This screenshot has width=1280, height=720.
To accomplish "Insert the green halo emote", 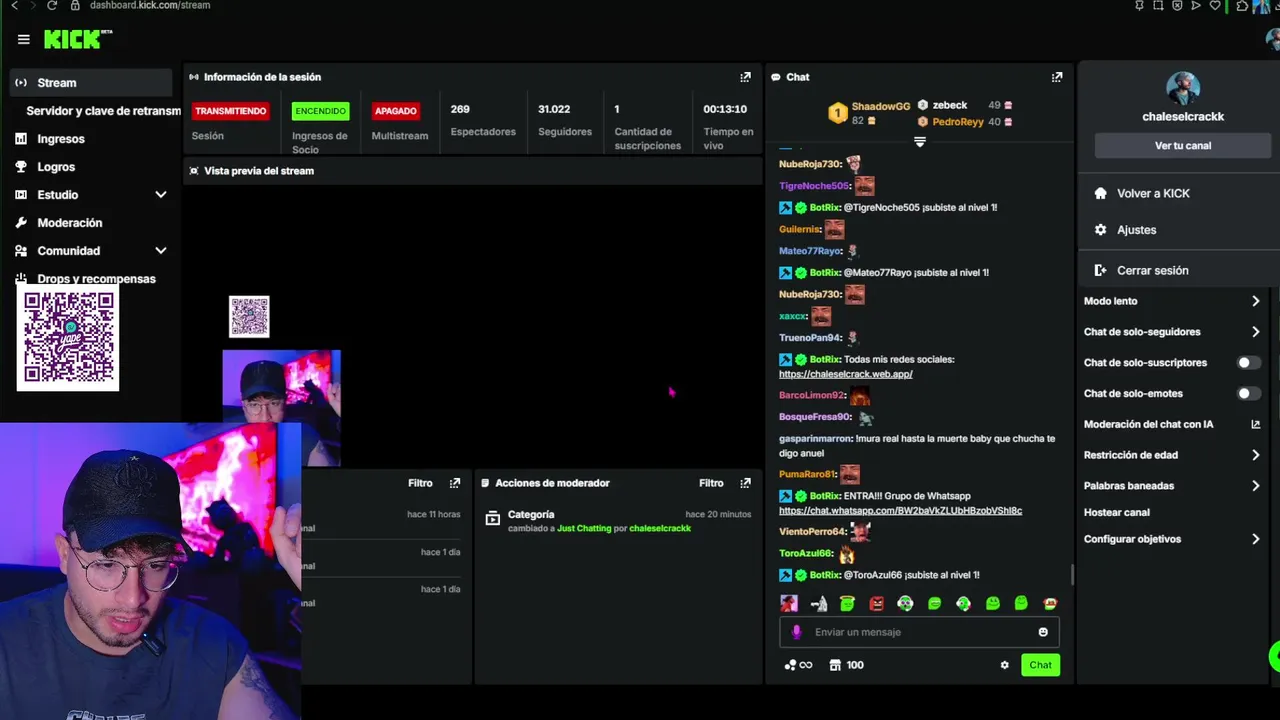I will pyautogui.click(x=847, y=603).
